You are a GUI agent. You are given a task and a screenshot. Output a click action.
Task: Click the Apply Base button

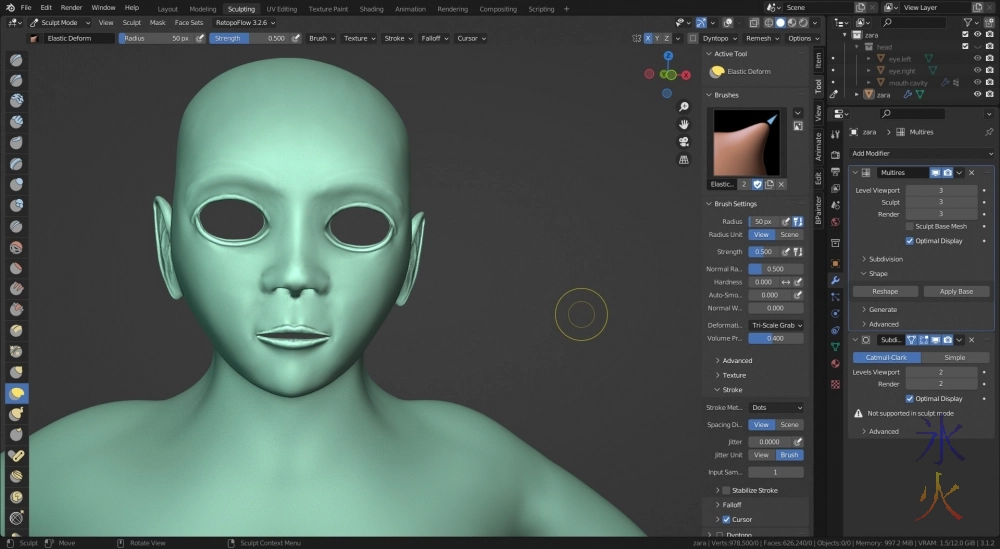coord(956,292)
